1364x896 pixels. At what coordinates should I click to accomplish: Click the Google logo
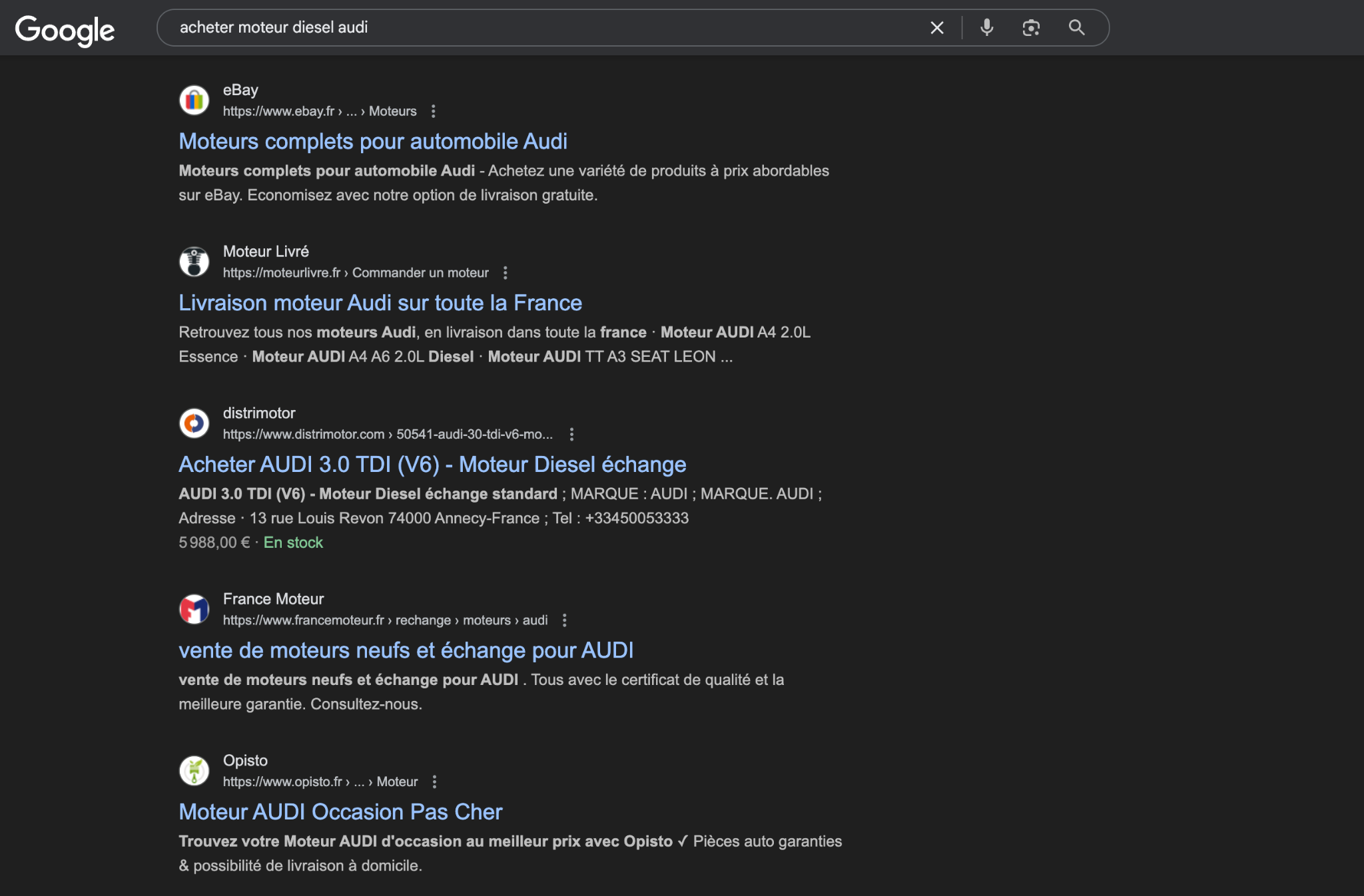coord(65,30)
